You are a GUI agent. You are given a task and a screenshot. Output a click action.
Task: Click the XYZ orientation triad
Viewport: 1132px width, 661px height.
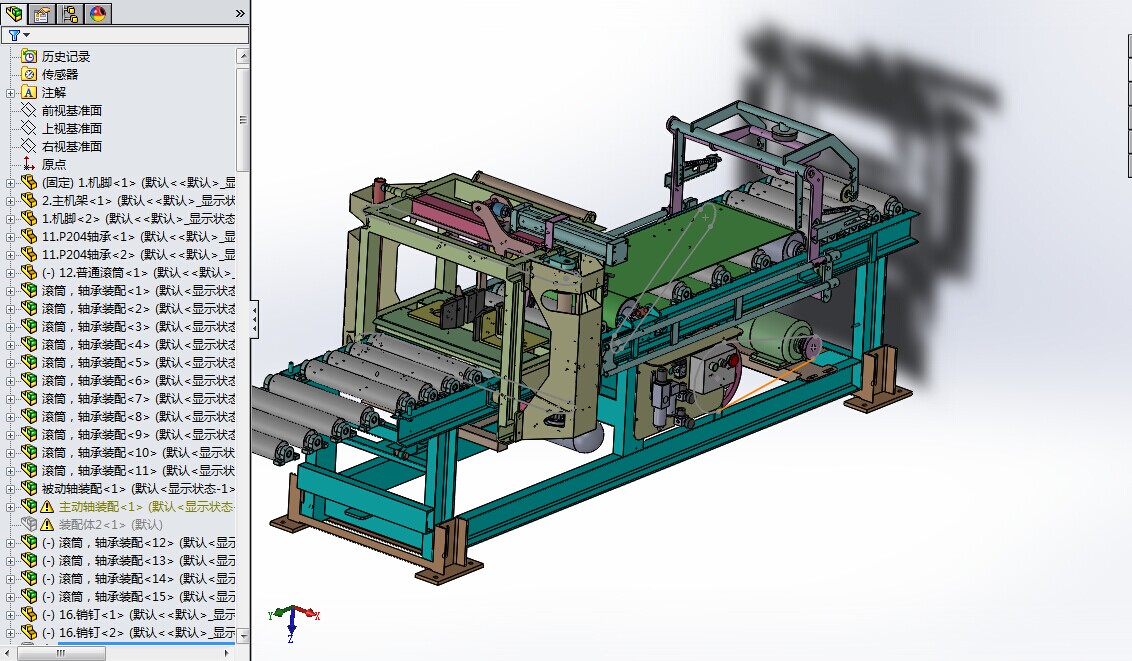[x=293, y=623]
